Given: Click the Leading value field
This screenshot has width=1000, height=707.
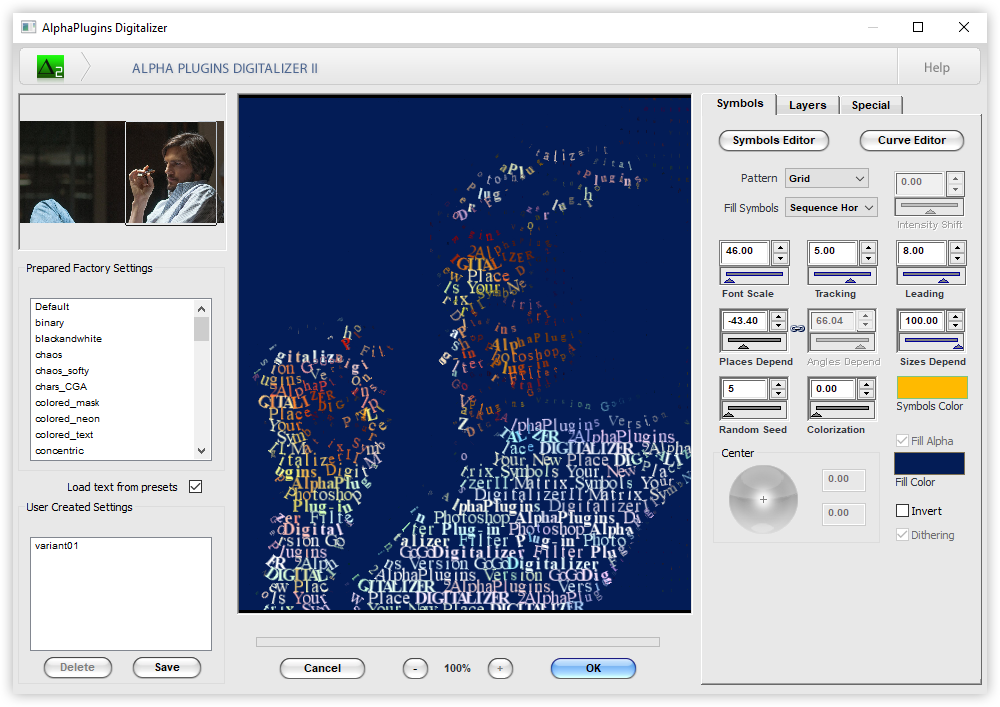Looking at the screenshot, I should tap(922, 252).
